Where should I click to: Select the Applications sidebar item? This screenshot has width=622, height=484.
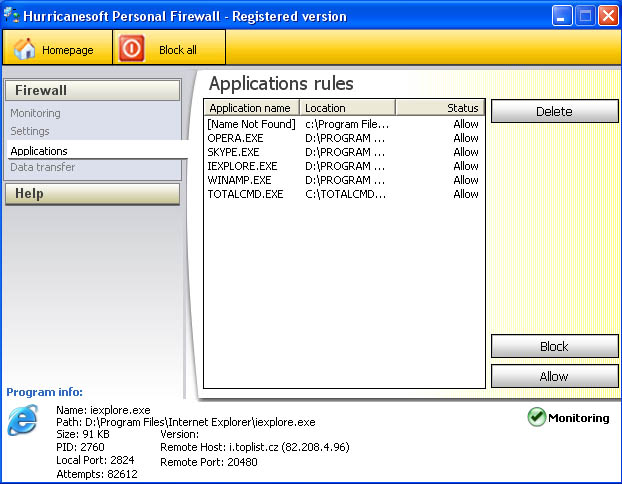click(97, 151)
